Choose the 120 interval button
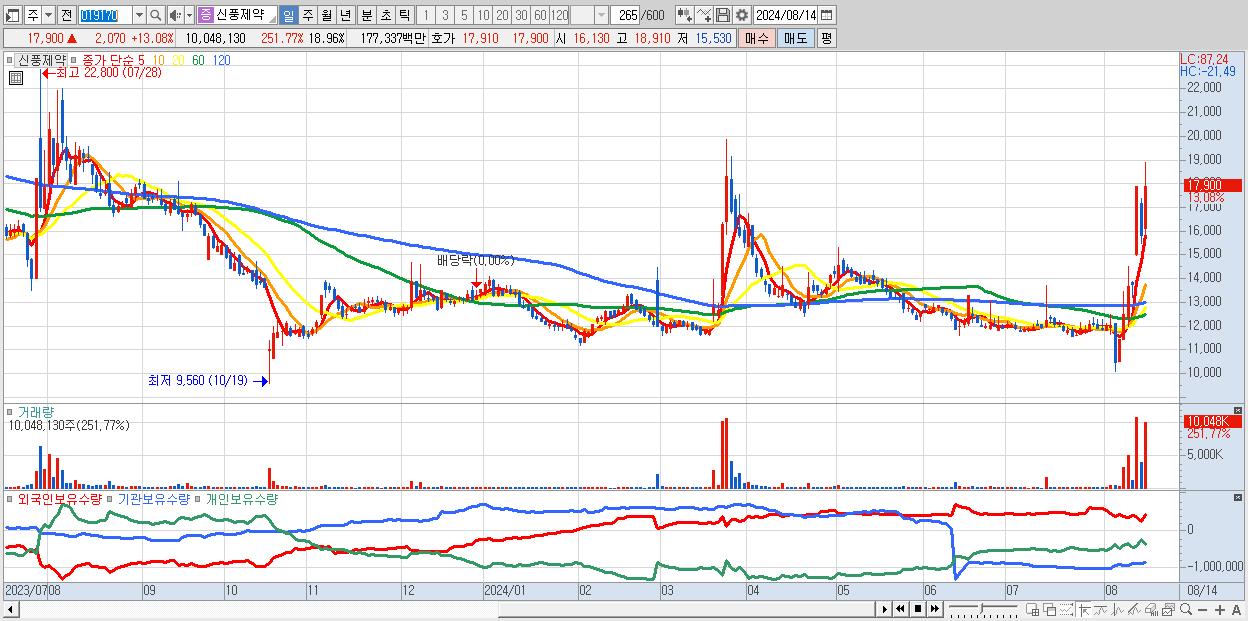1248x621 pixels. pyautogui.click(x=559, y=15)
